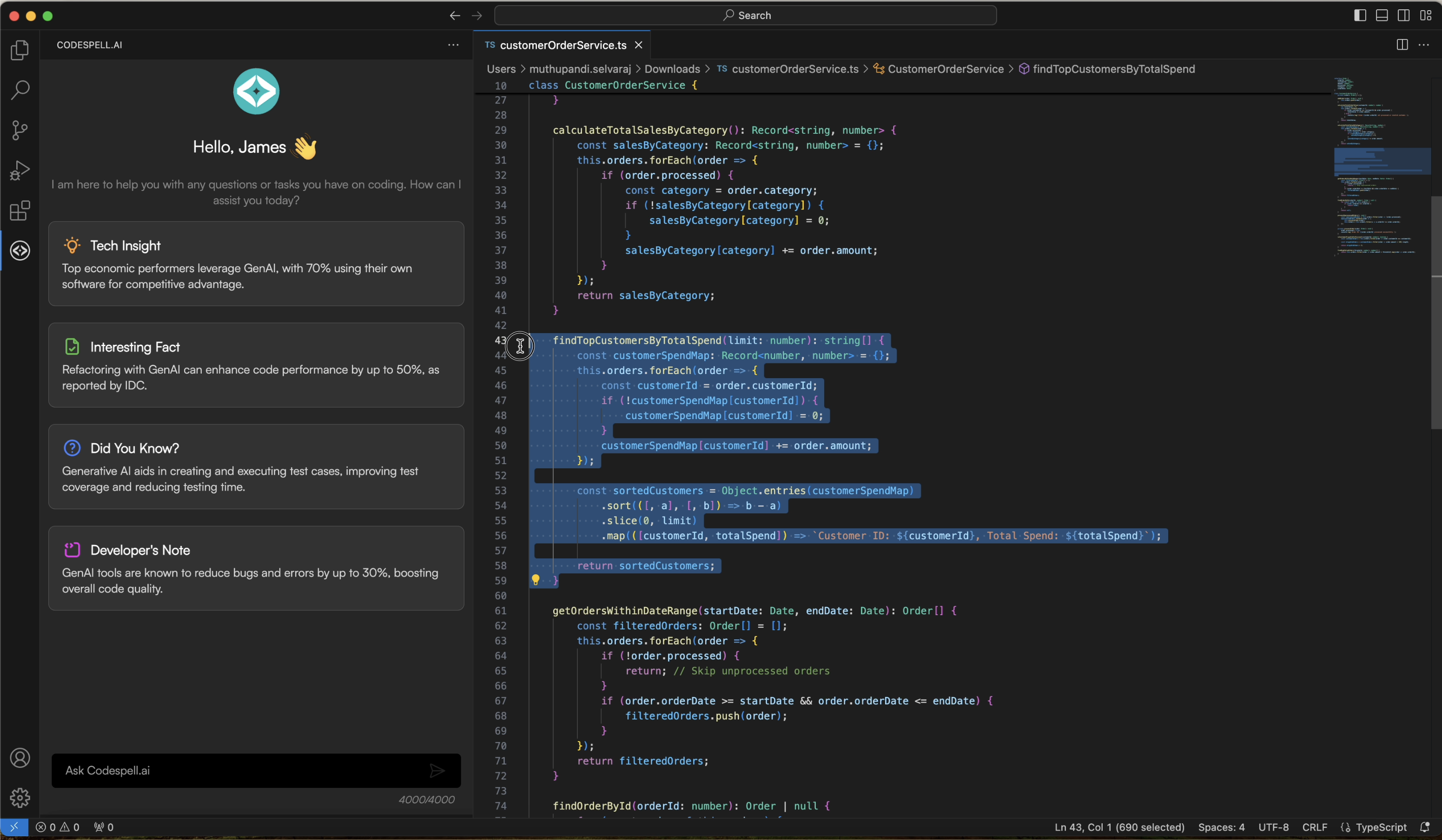The width and height of the screenshot is (1442, 840).
Task: Click the editor vertical scrollbar thumb
Action: pyautogui.click(x=1435, y=312)
